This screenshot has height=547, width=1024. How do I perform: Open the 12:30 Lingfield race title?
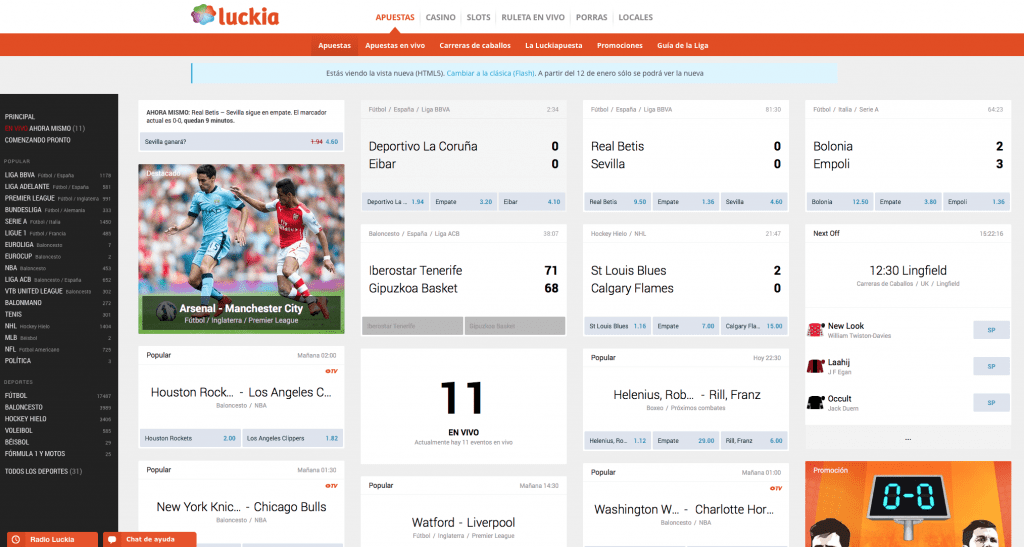pos(908,270)
